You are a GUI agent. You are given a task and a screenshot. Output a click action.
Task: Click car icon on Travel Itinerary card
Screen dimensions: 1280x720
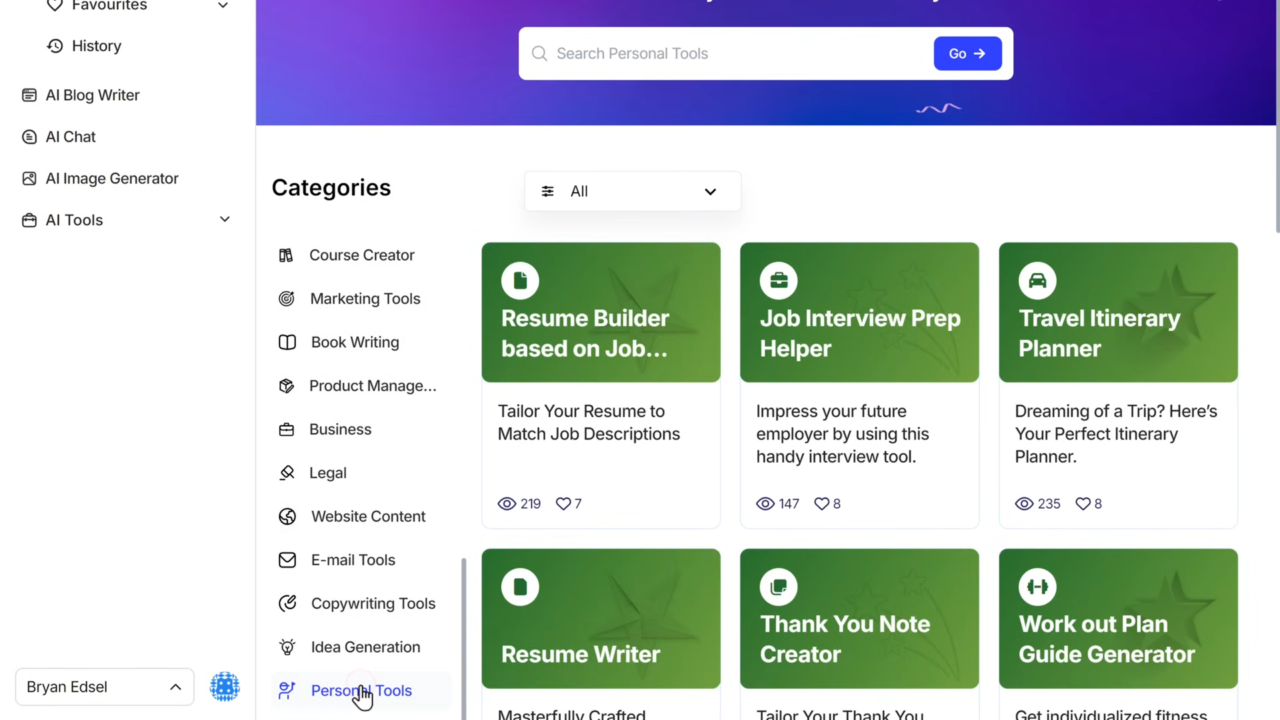(1038, 281)
